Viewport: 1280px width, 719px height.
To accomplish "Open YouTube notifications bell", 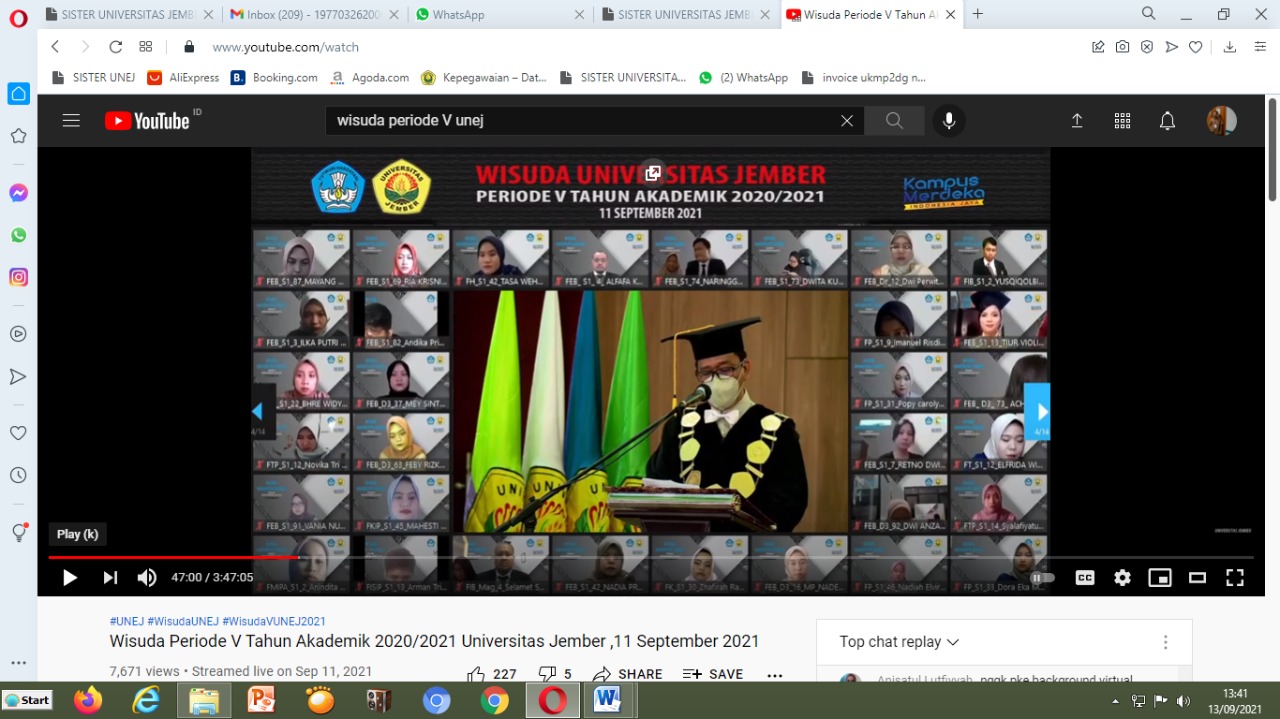I will point(1167,121).
